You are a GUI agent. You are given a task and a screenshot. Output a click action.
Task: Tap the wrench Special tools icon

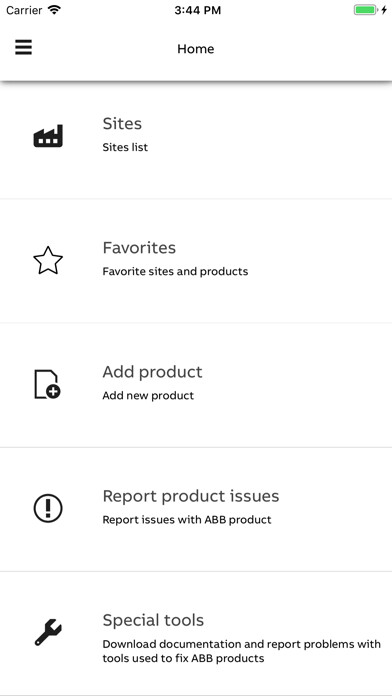[48, 633]
